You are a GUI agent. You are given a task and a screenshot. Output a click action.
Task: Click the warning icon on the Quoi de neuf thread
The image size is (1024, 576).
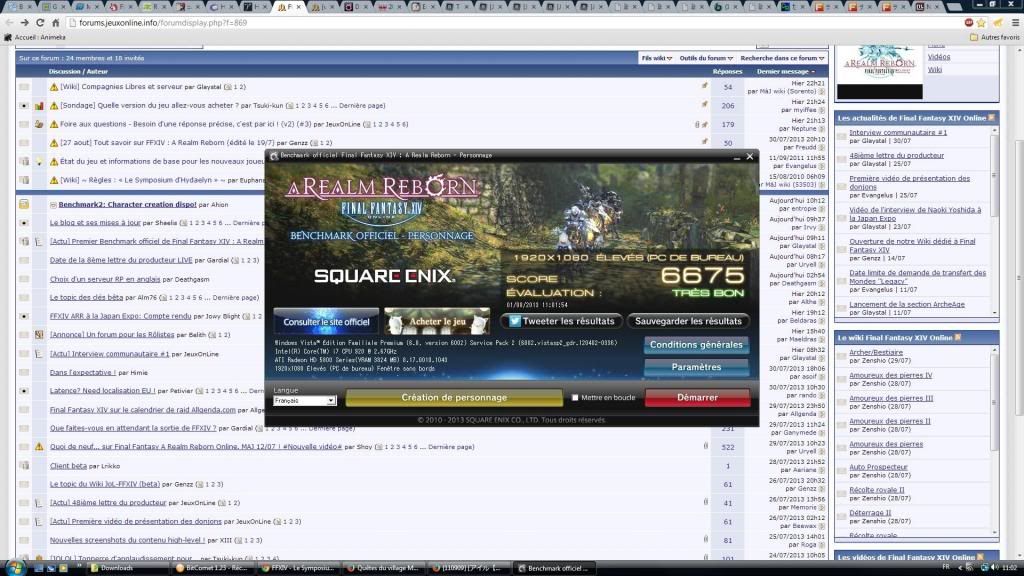click(39, 447)
